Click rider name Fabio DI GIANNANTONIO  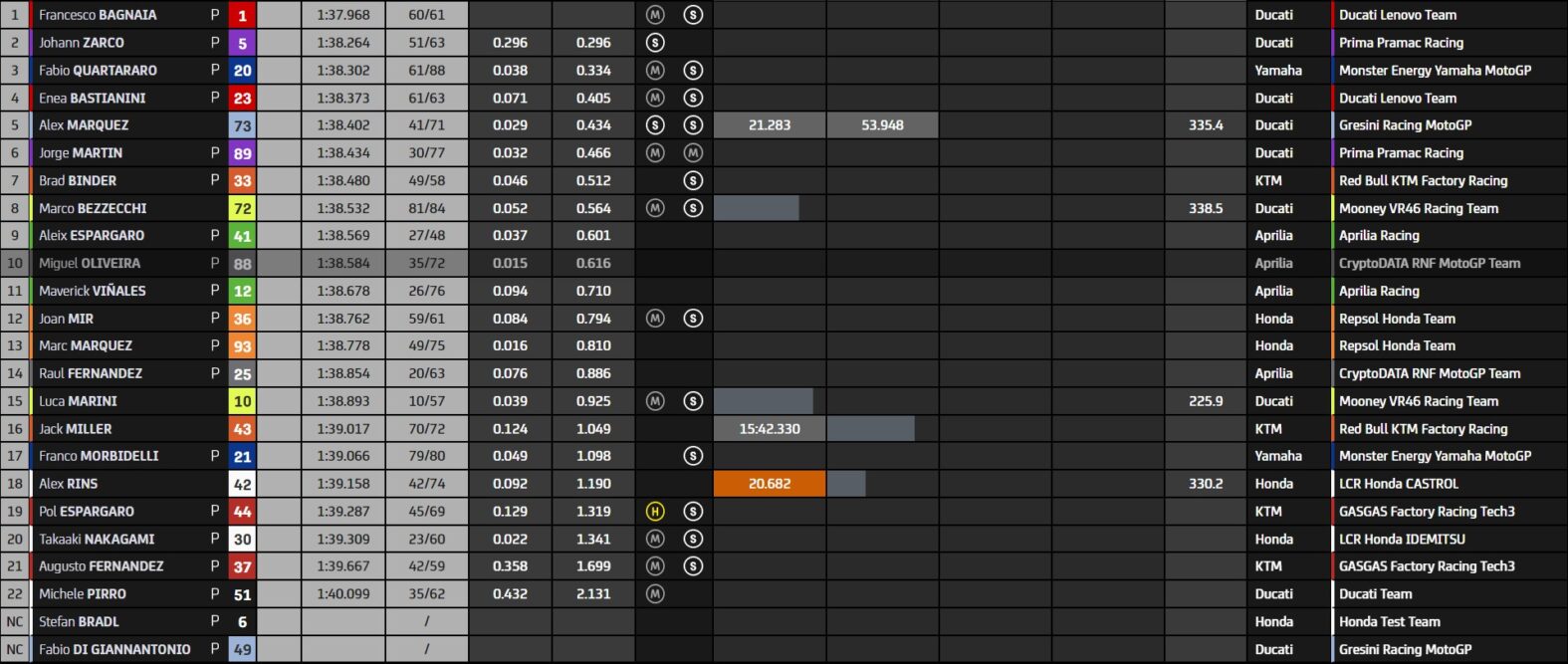point(114,649)
